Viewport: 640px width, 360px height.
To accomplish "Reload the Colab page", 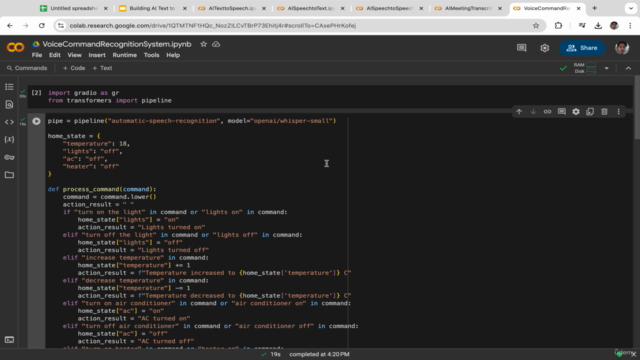I will pyautogui.click(x=42, y=25).
